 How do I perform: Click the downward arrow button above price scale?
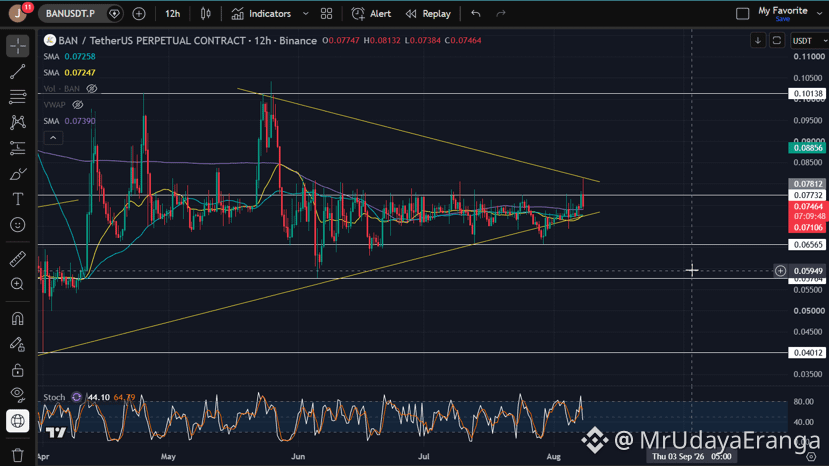(758, 41)
